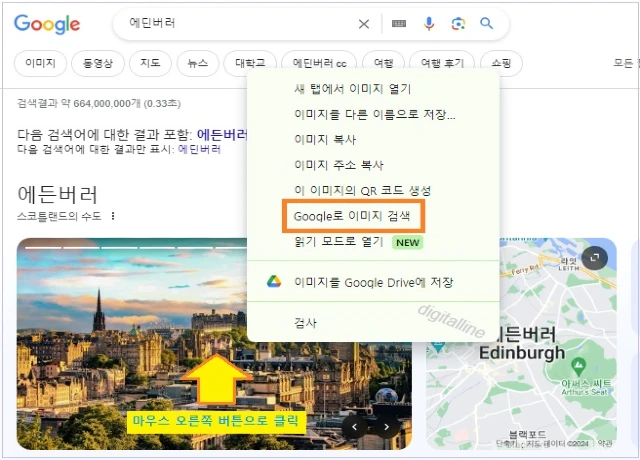This screenshot has height=460, width=640.
Task: Click the 검색결과 약 664,000,000개 result count
Action: [99, 103]
